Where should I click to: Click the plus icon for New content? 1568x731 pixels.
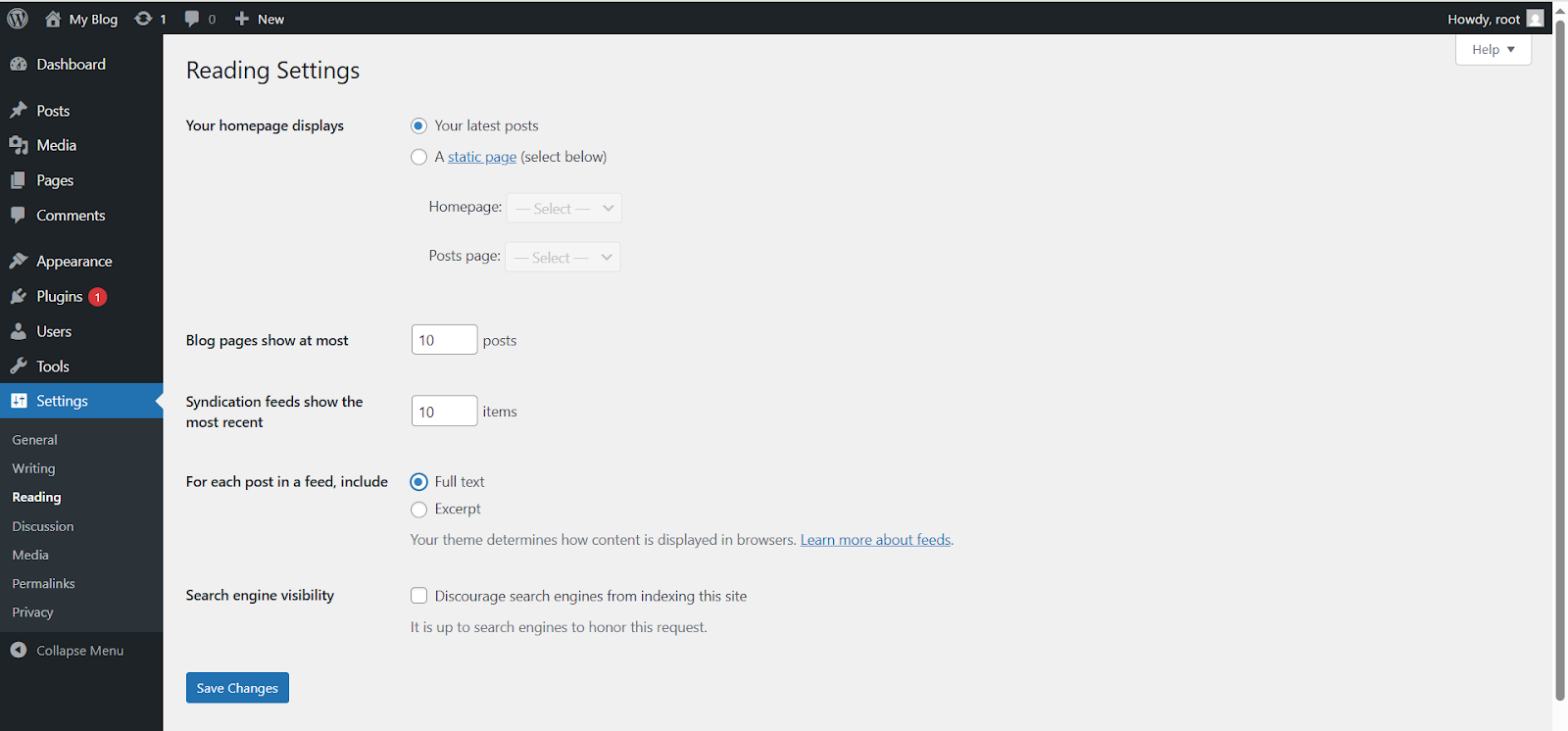click(242, 19)
